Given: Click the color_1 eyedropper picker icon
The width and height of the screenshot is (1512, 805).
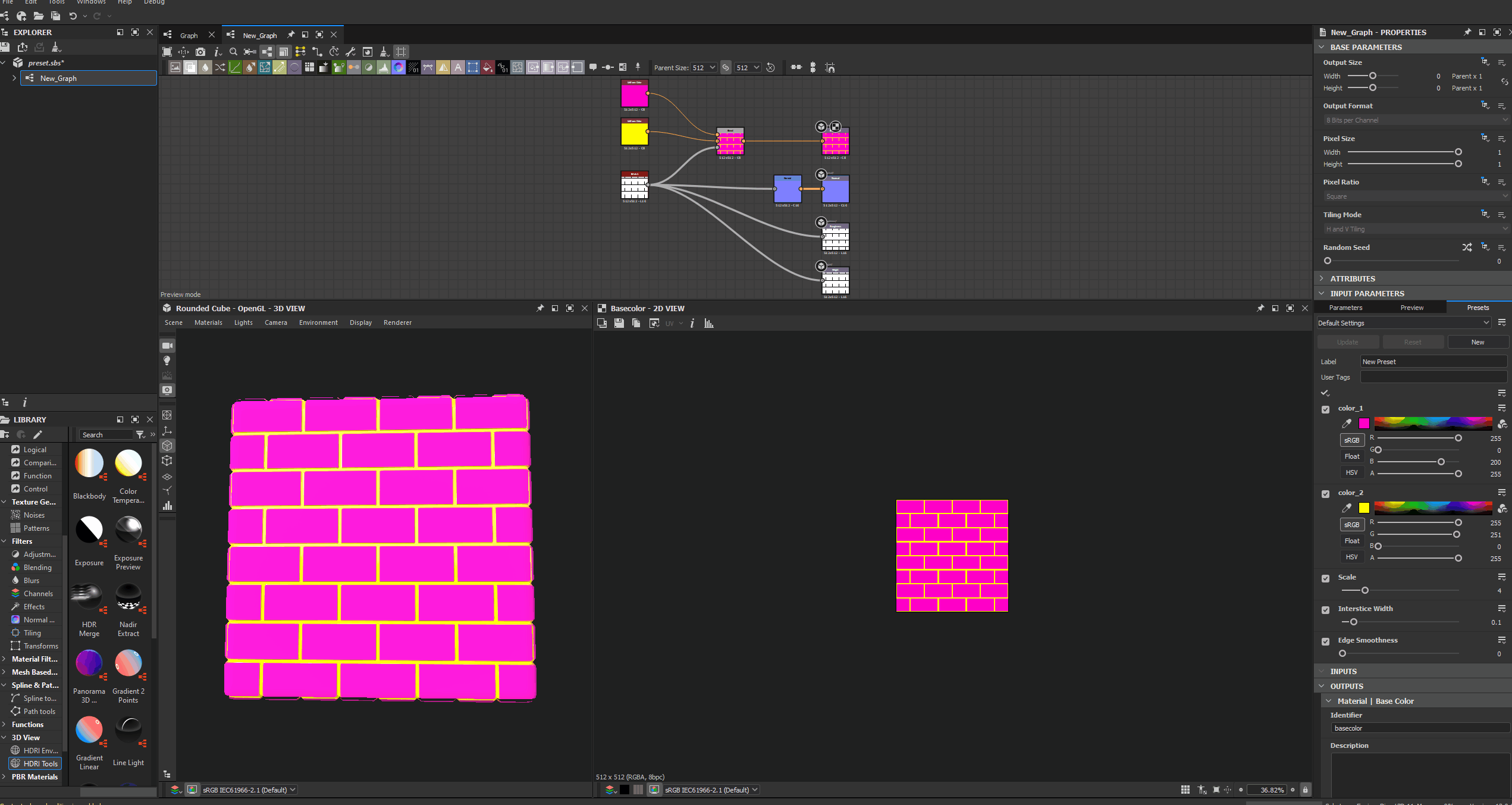Looking at the screenshot, I should tap(1347, 424).
